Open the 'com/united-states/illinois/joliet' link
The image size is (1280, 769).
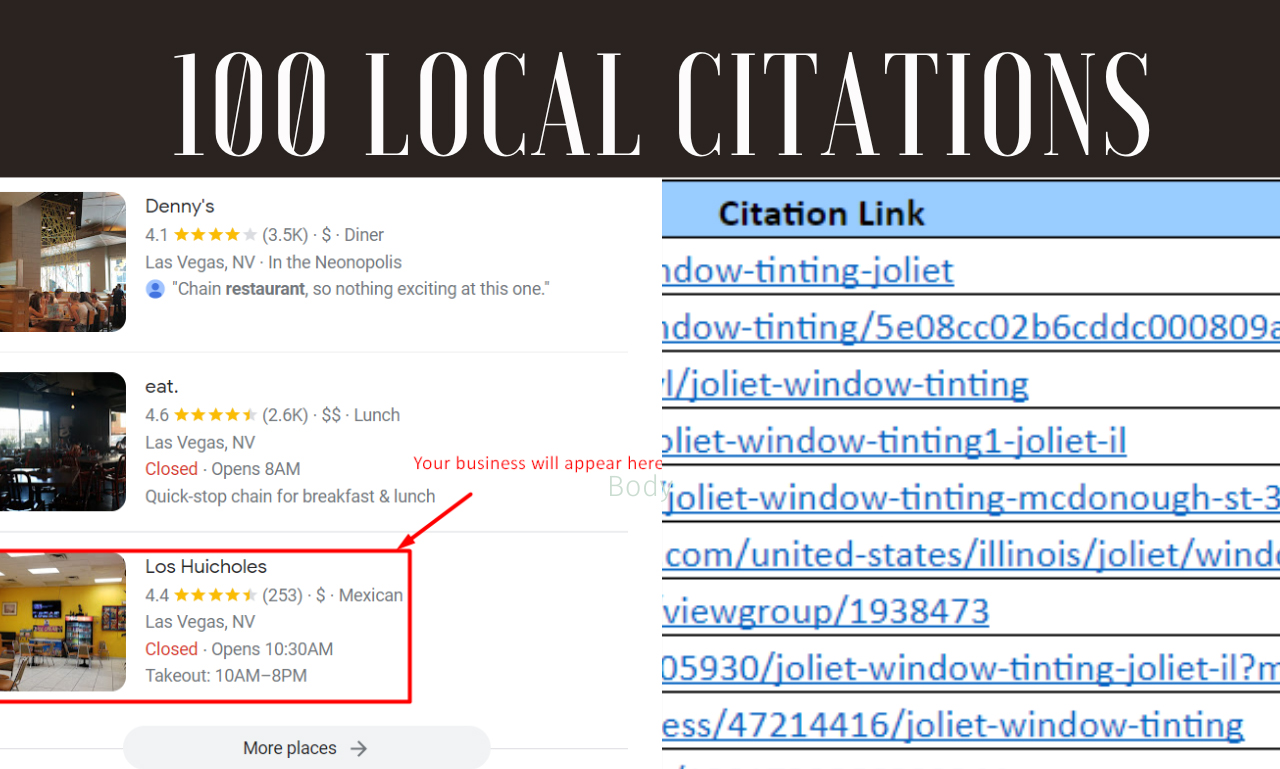tap(971, 554)
